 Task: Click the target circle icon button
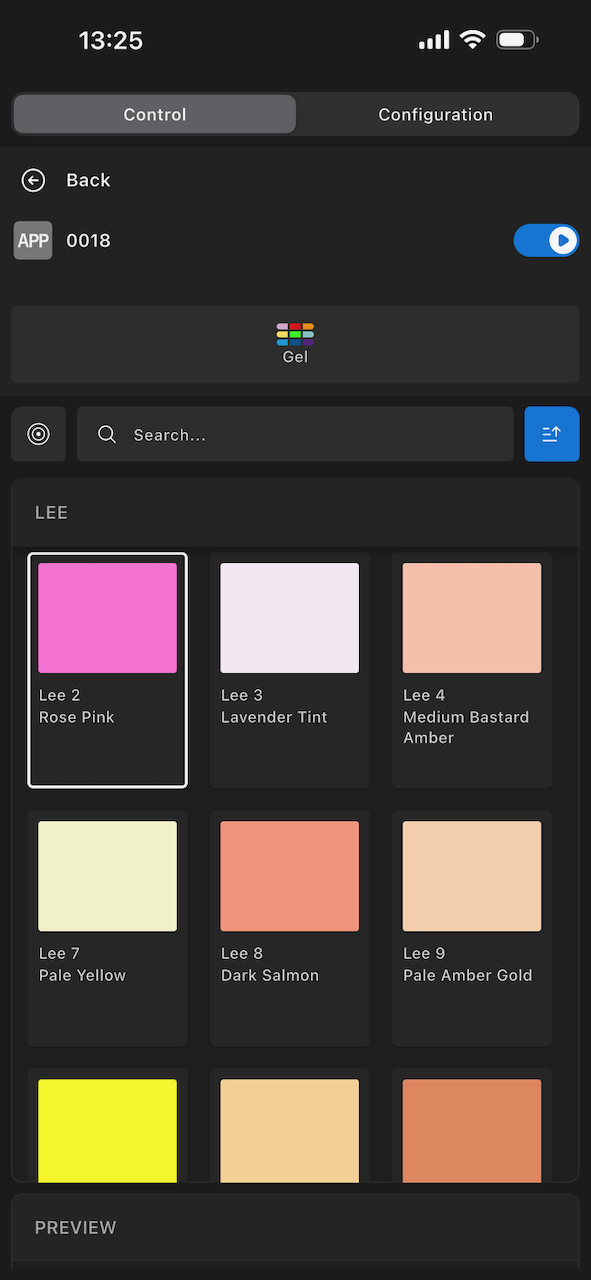click(x=39, y=434)
